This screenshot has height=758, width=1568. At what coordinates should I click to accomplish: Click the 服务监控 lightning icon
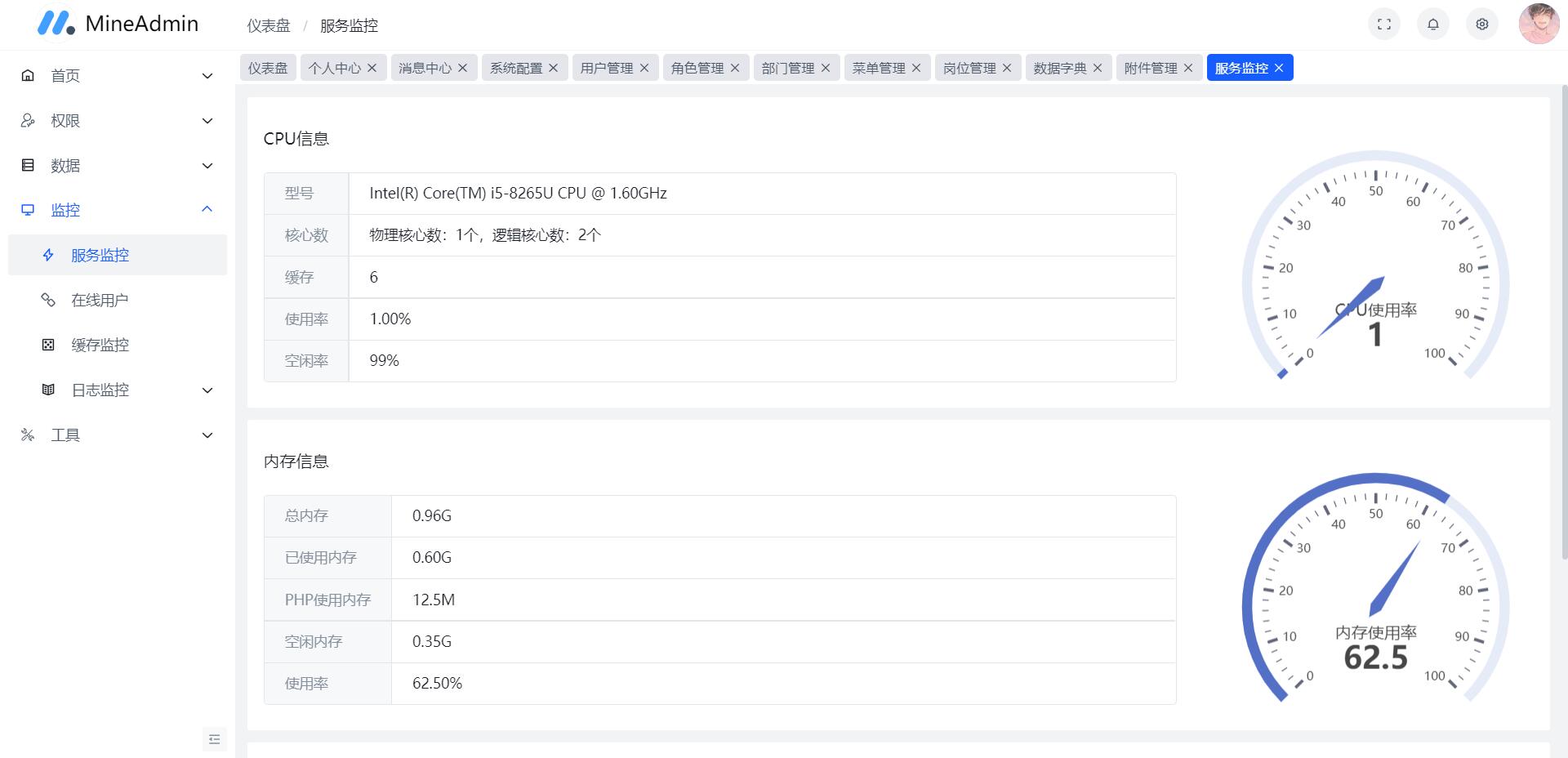[48, 255]
